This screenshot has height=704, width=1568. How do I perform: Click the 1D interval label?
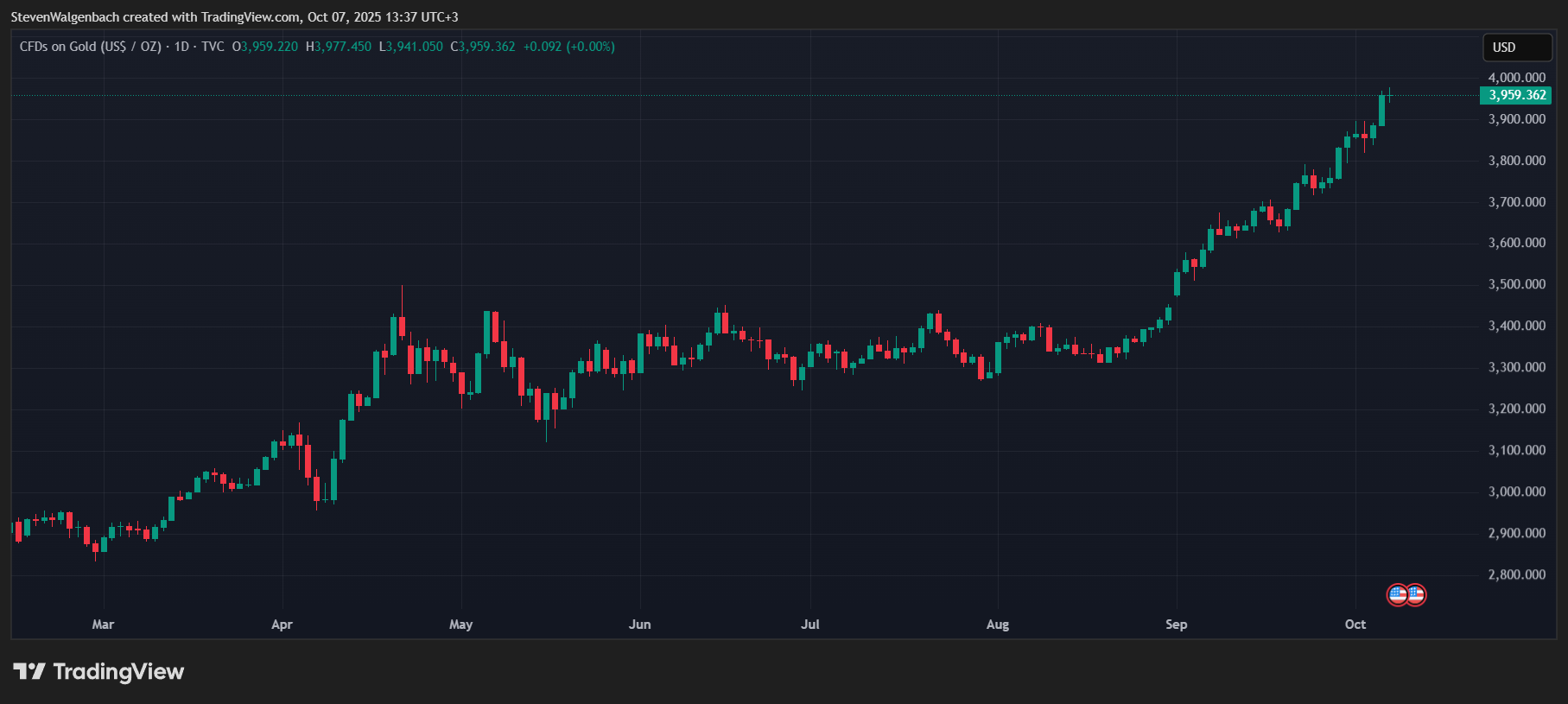pyautogui.click(x=181, y=47)
